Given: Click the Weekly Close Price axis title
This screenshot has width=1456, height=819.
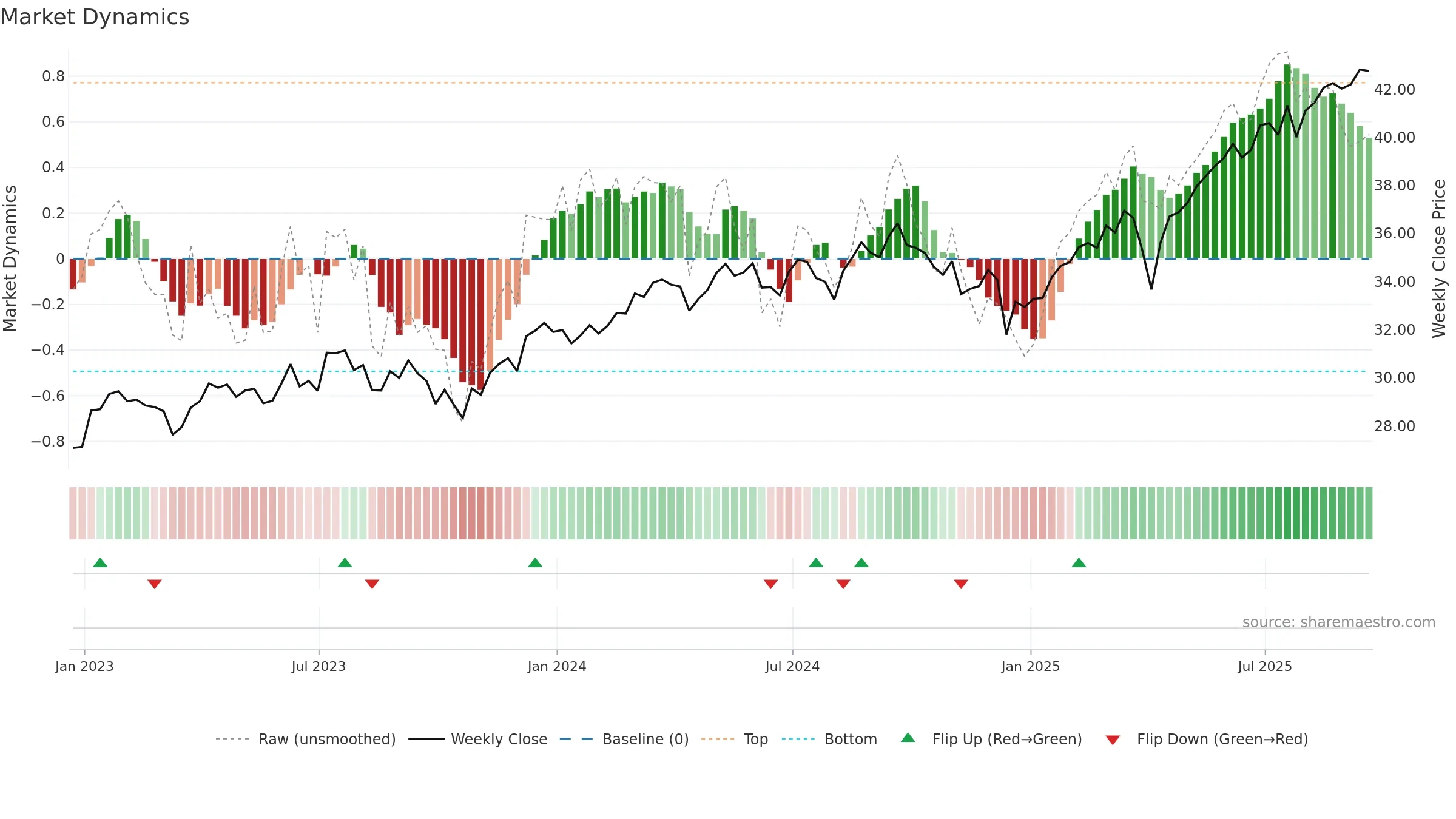Looking at the screenshot, I should [1439, 258].
